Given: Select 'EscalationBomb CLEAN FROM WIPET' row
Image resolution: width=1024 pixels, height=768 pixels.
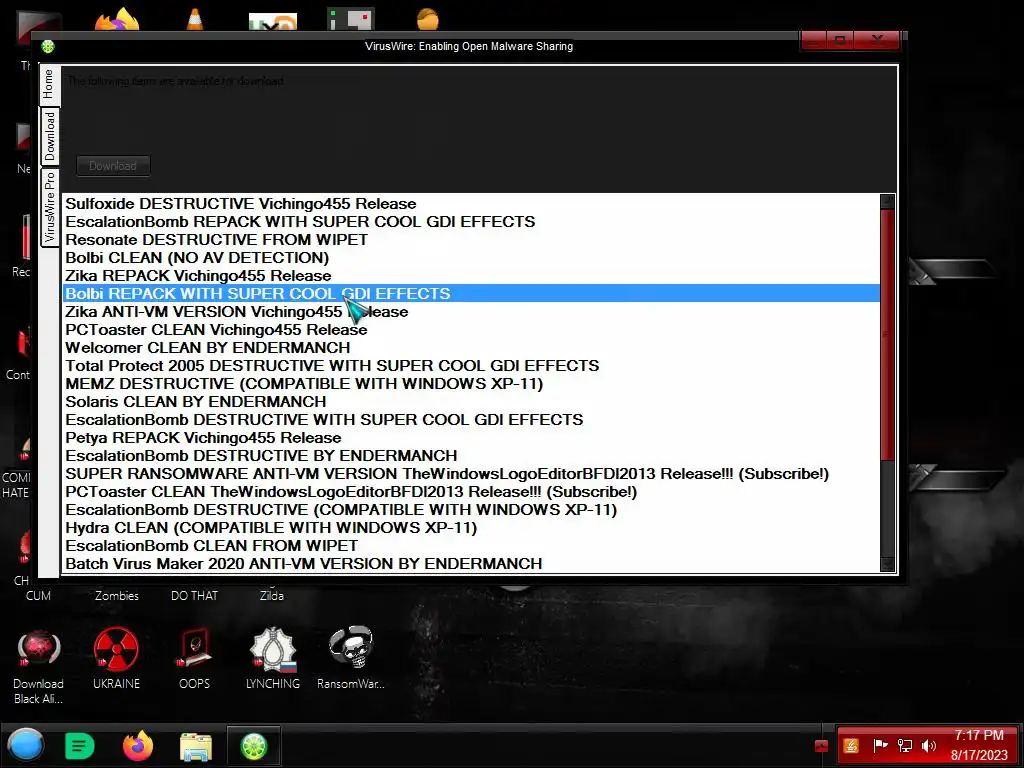Looking at the screenshot, I should 471,545.
